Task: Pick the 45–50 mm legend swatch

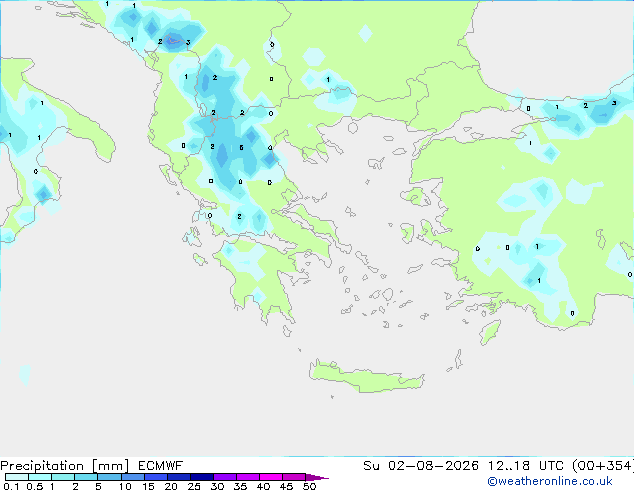Action: pyautogui.click(x=294, y=477)
